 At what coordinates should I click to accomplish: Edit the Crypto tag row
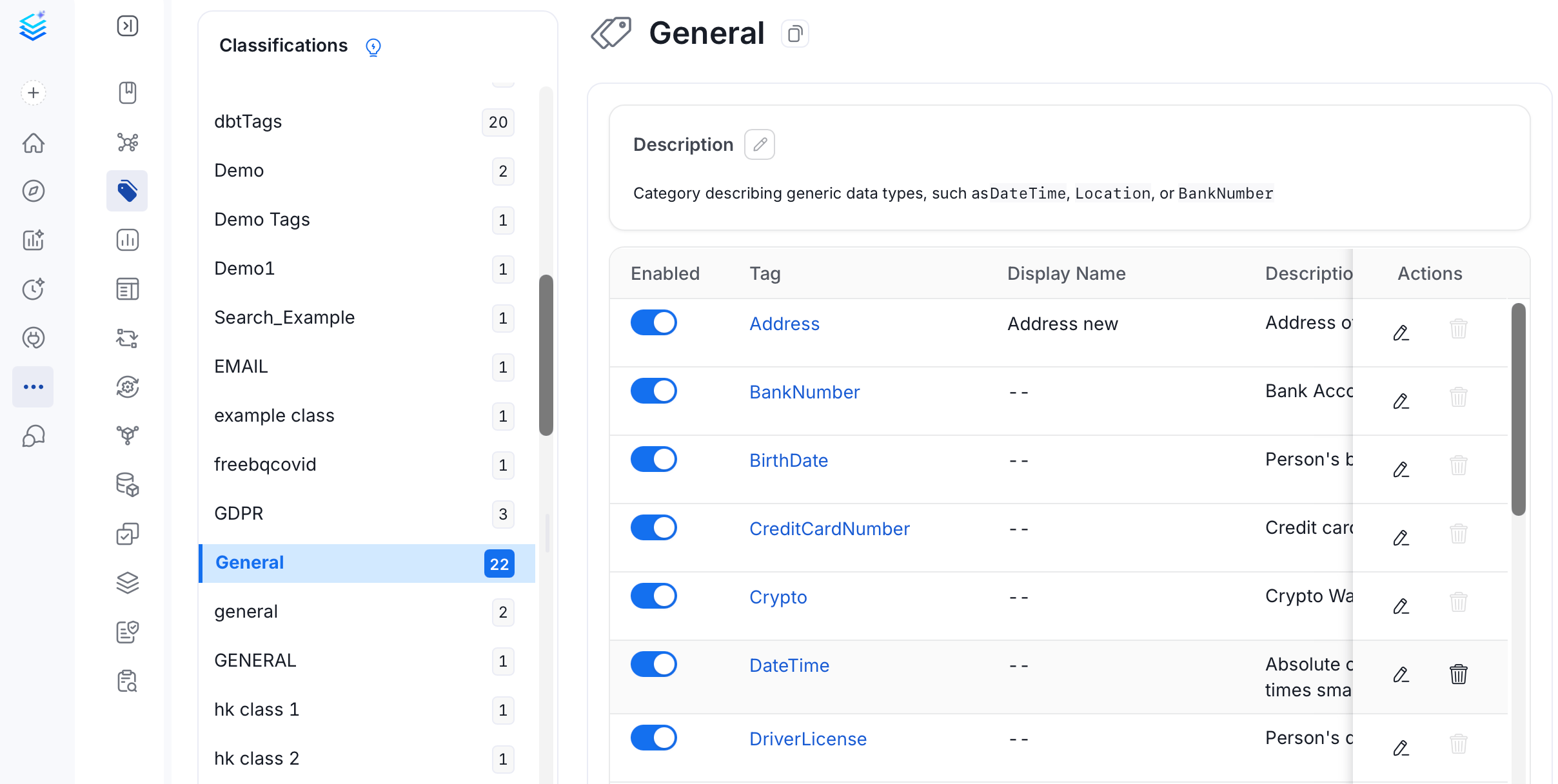1401,606
